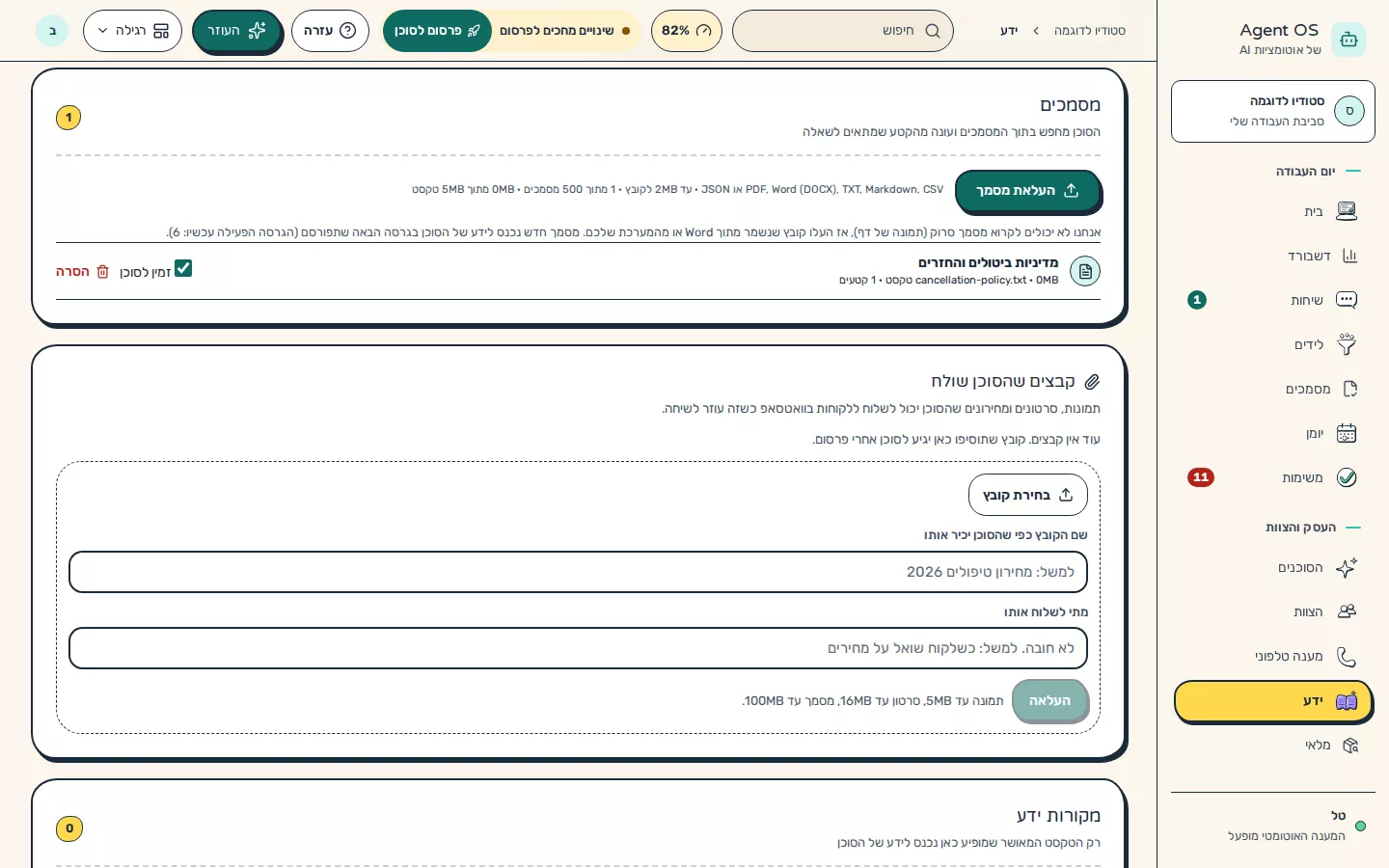This screenshot has width=1389, height=868.
Task: Click the פרסום לסוכן publish button
Action: coord(437,31)
